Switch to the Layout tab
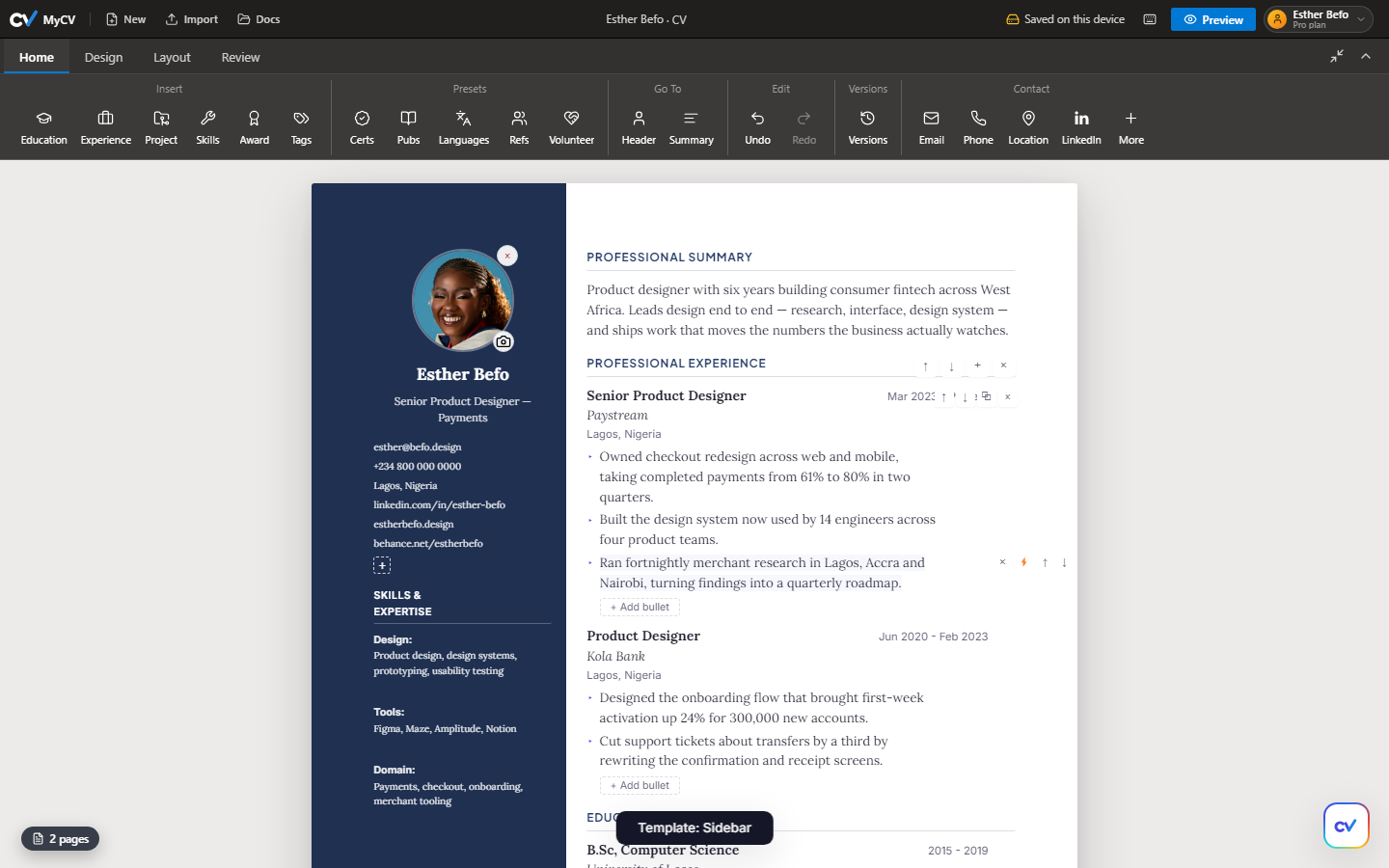1389x868 pixels. click(172, 57)
